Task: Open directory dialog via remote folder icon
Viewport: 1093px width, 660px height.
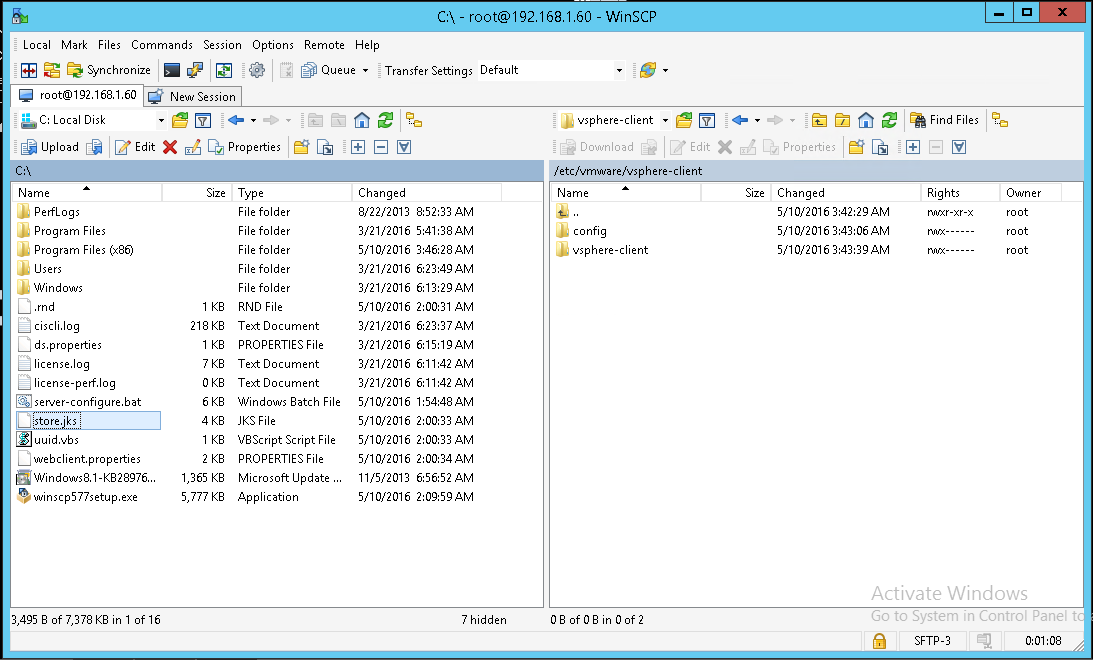Action: [683, 119]
